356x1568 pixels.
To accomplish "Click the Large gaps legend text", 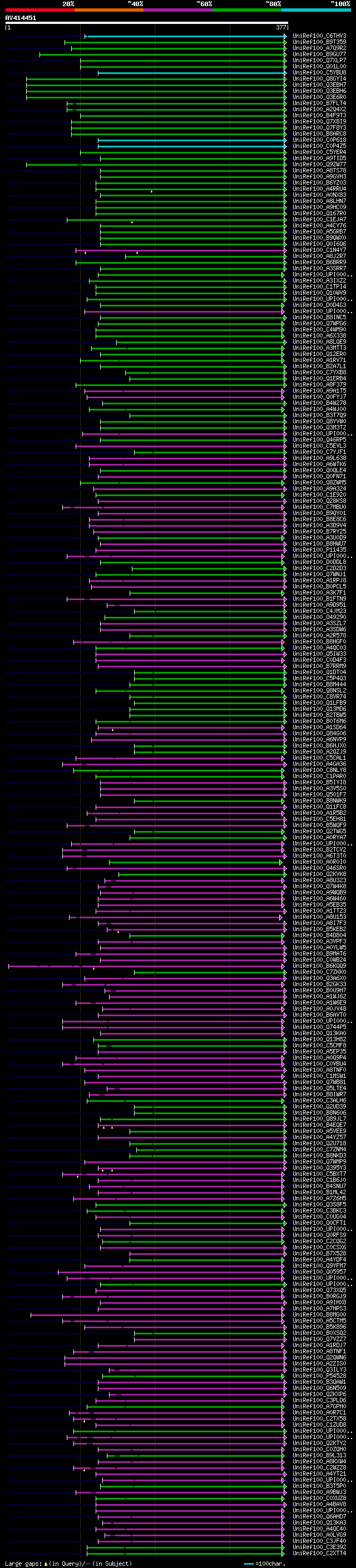I will click(69, 1563).
